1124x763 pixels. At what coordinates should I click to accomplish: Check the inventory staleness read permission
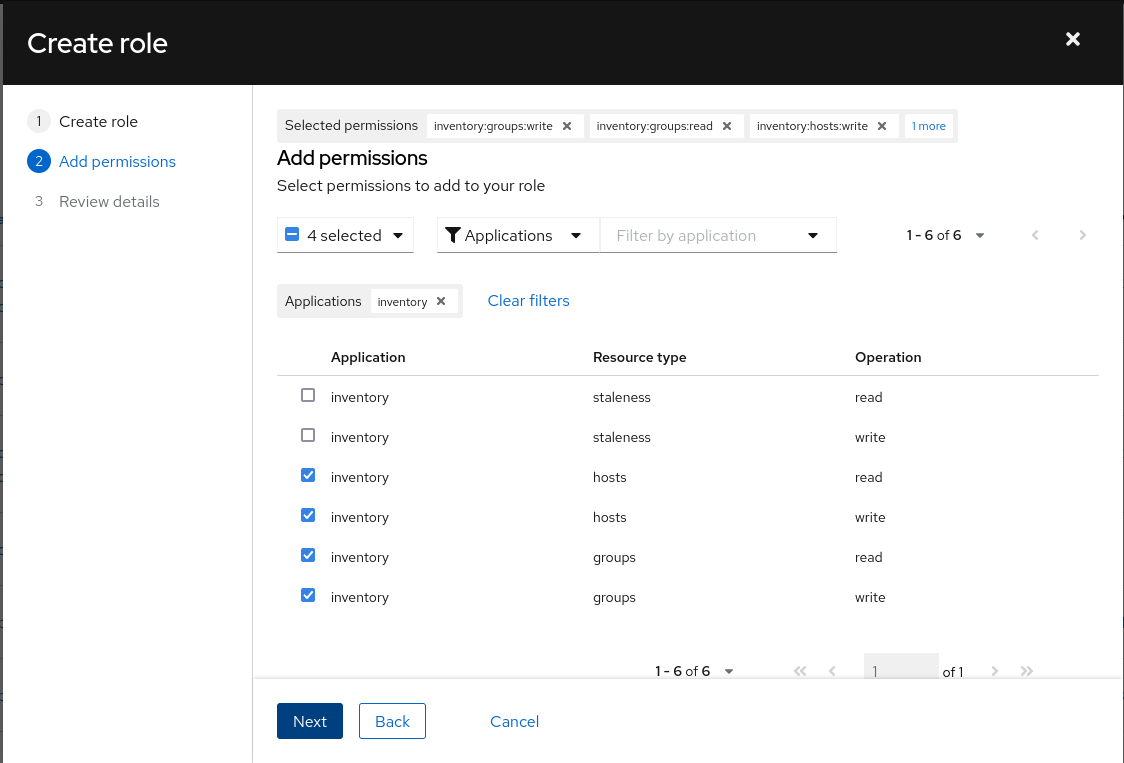(x=308, y=395)
